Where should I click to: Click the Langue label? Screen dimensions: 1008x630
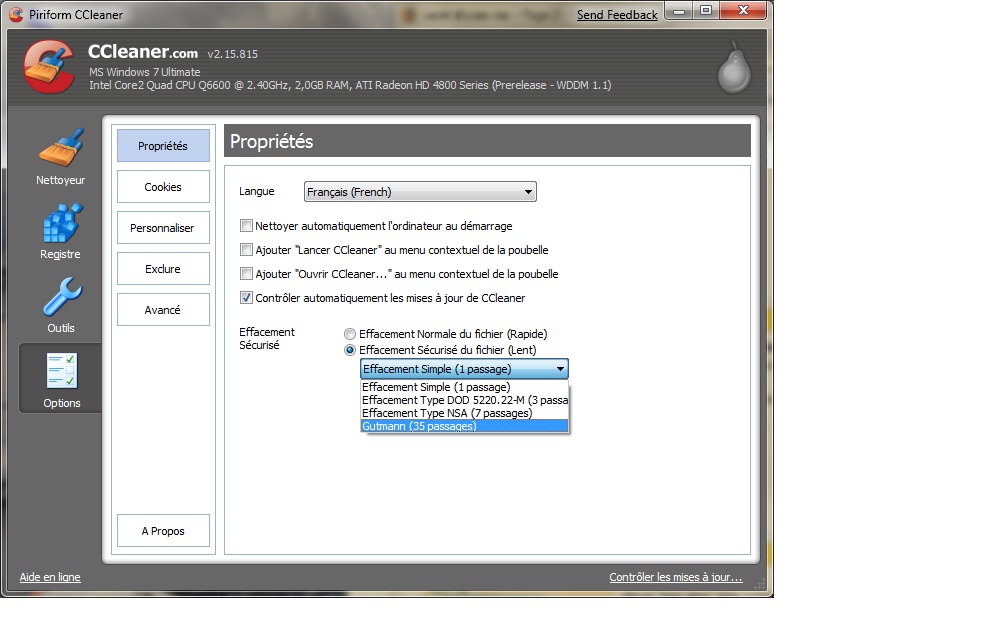pyautogui.click(x=256, y=191)
